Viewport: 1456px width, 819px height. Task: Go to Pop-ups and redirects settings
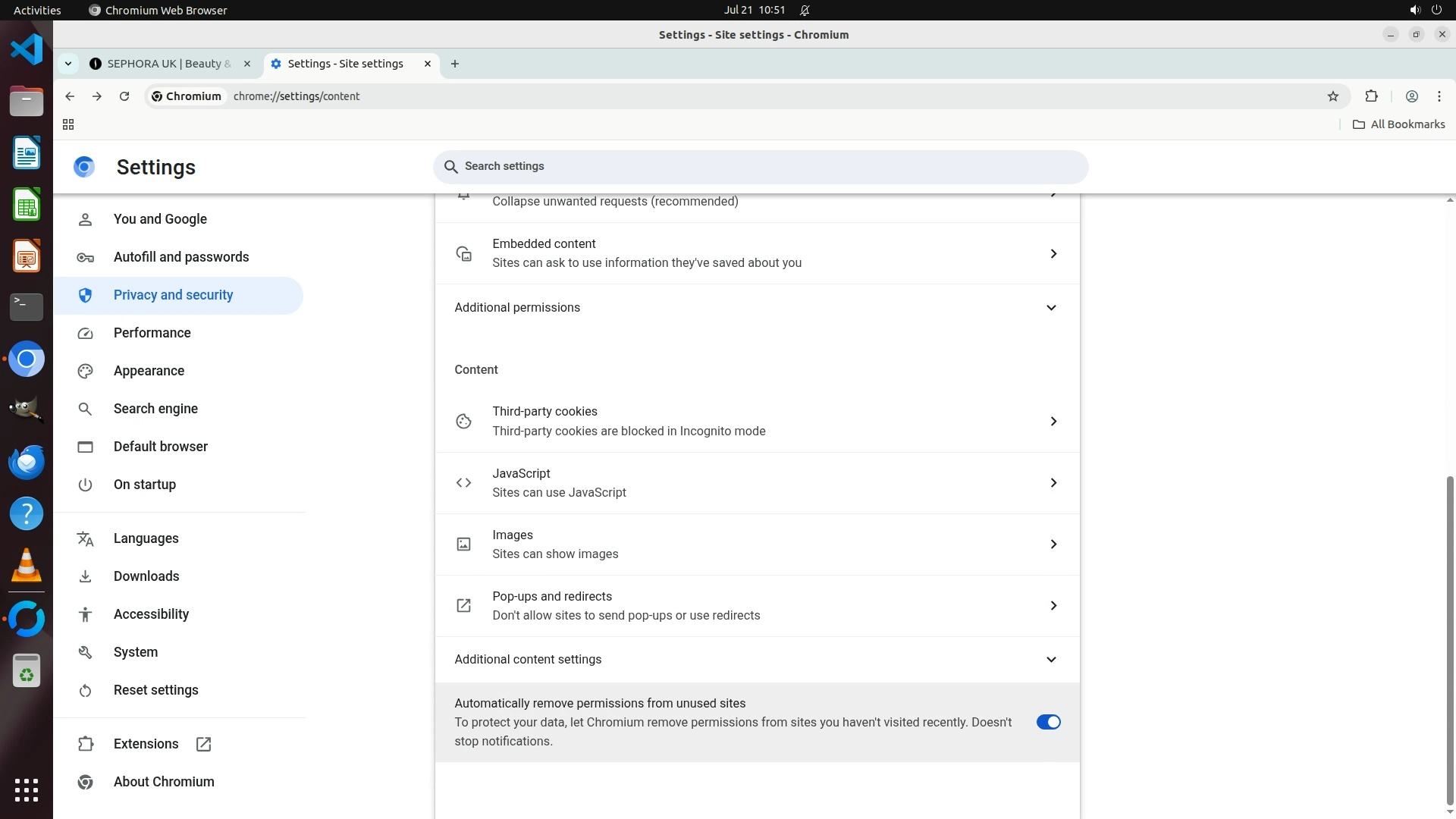(756, 606)
